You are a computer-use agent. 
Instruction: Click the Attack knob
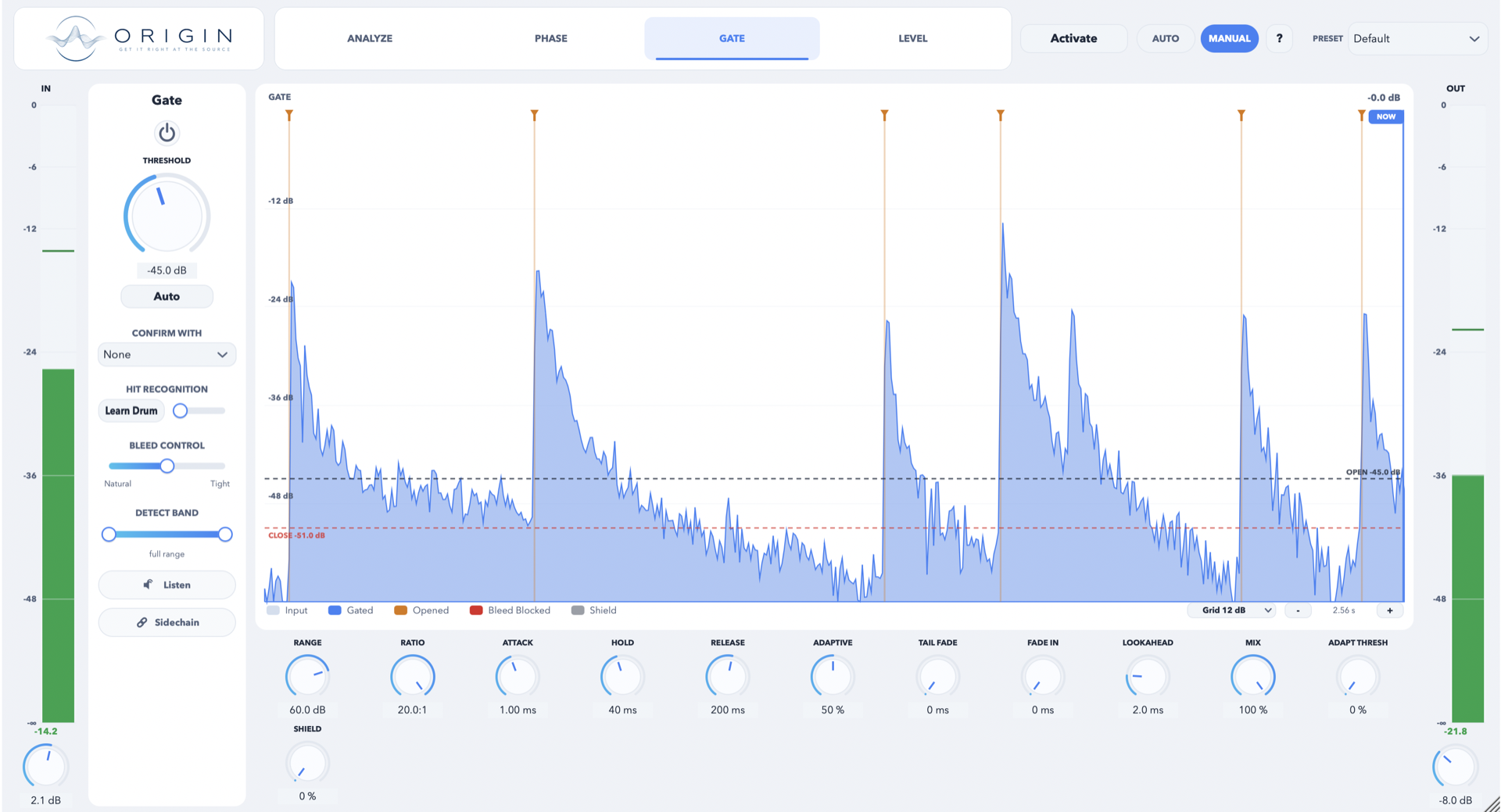518,676
